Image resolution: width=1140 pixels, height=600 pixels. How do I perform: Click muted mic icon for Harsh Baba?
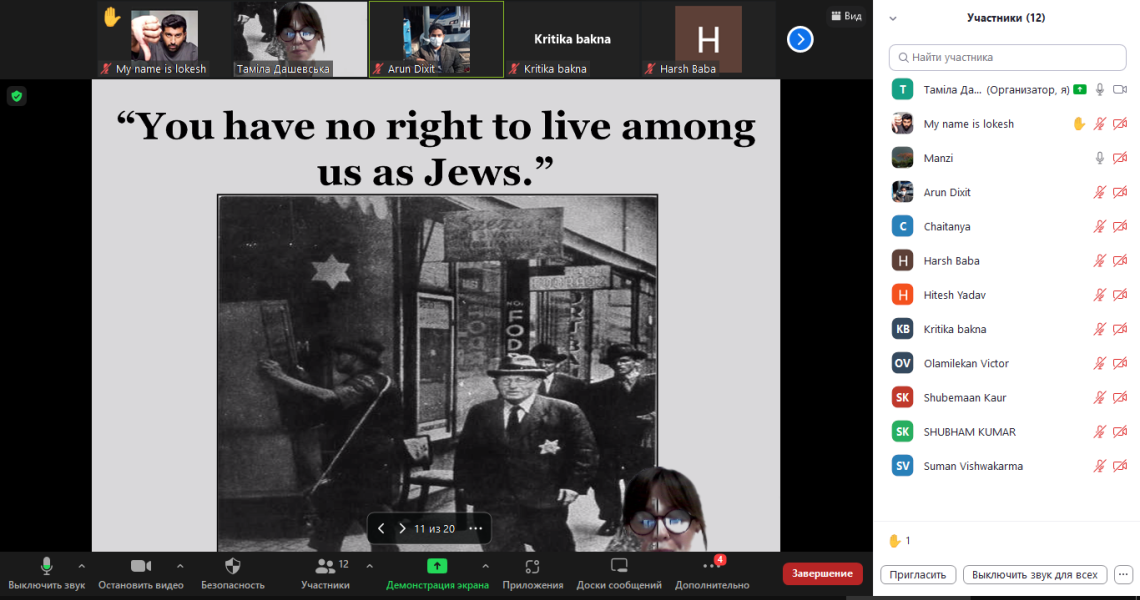[1099, 260]
